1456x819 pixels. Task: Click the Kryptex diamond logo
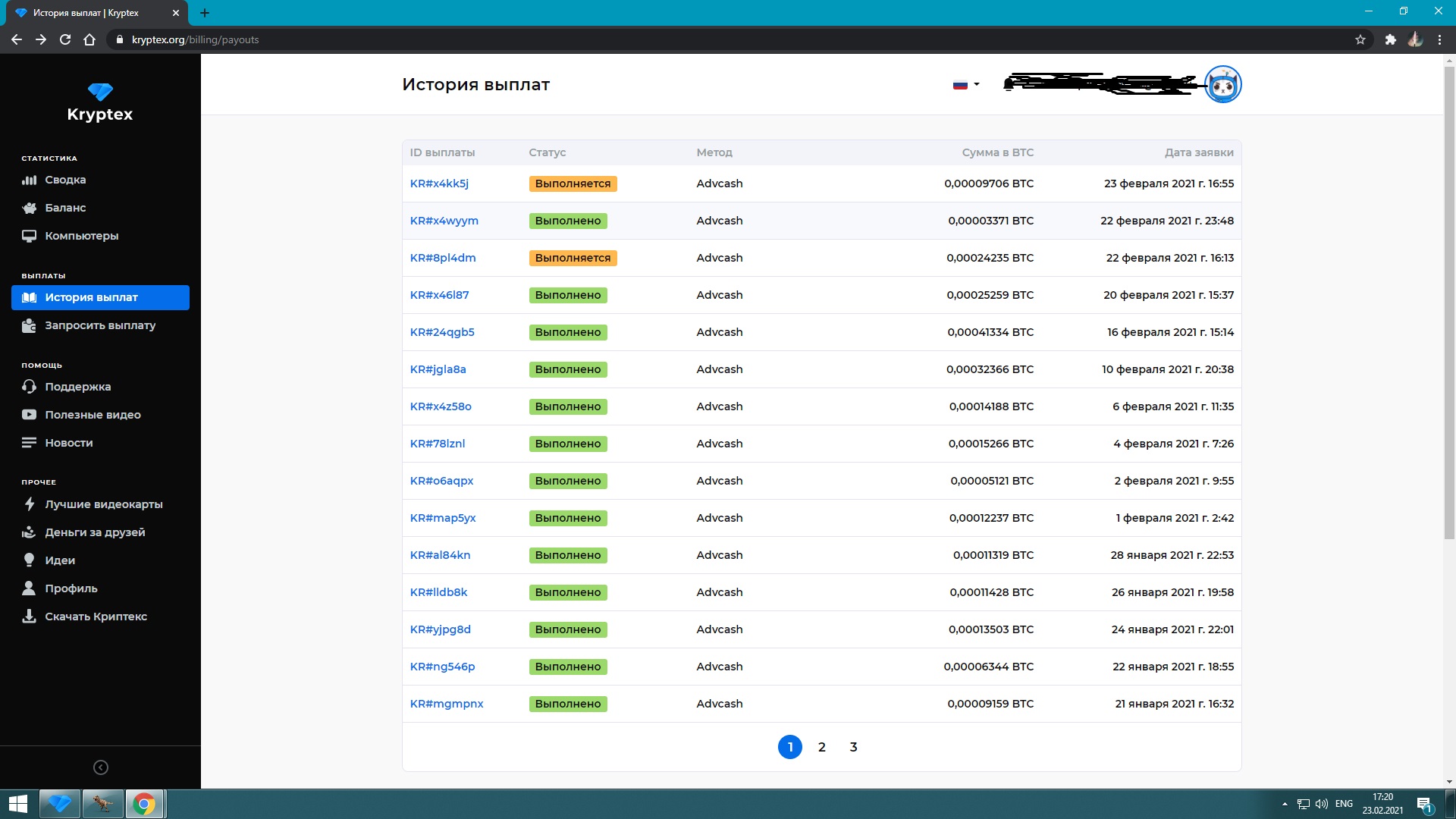100,93
